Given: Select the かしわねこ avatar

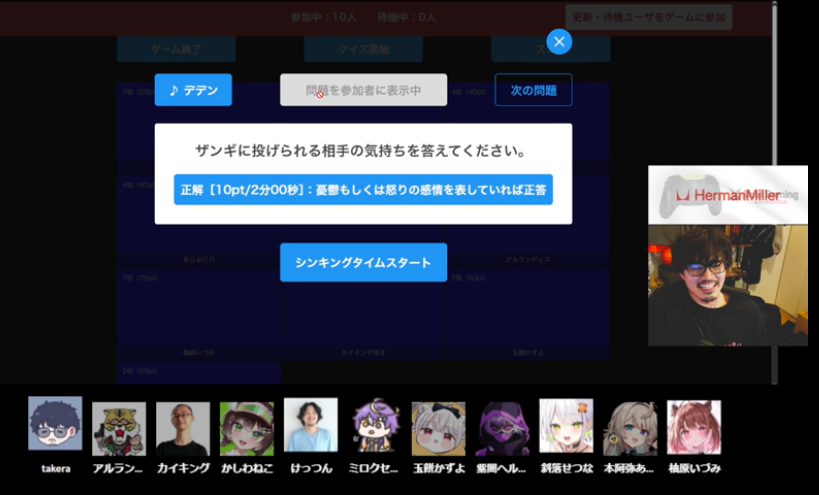Looking at the screenshot, I should [x=247, y=429].
